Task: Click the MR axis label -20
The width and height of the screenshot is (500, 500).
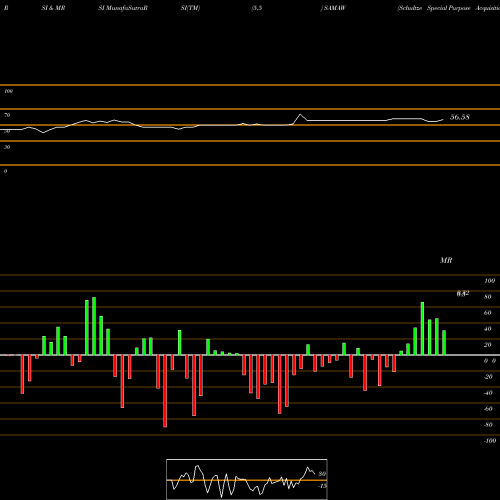Action: pos(488,377)
